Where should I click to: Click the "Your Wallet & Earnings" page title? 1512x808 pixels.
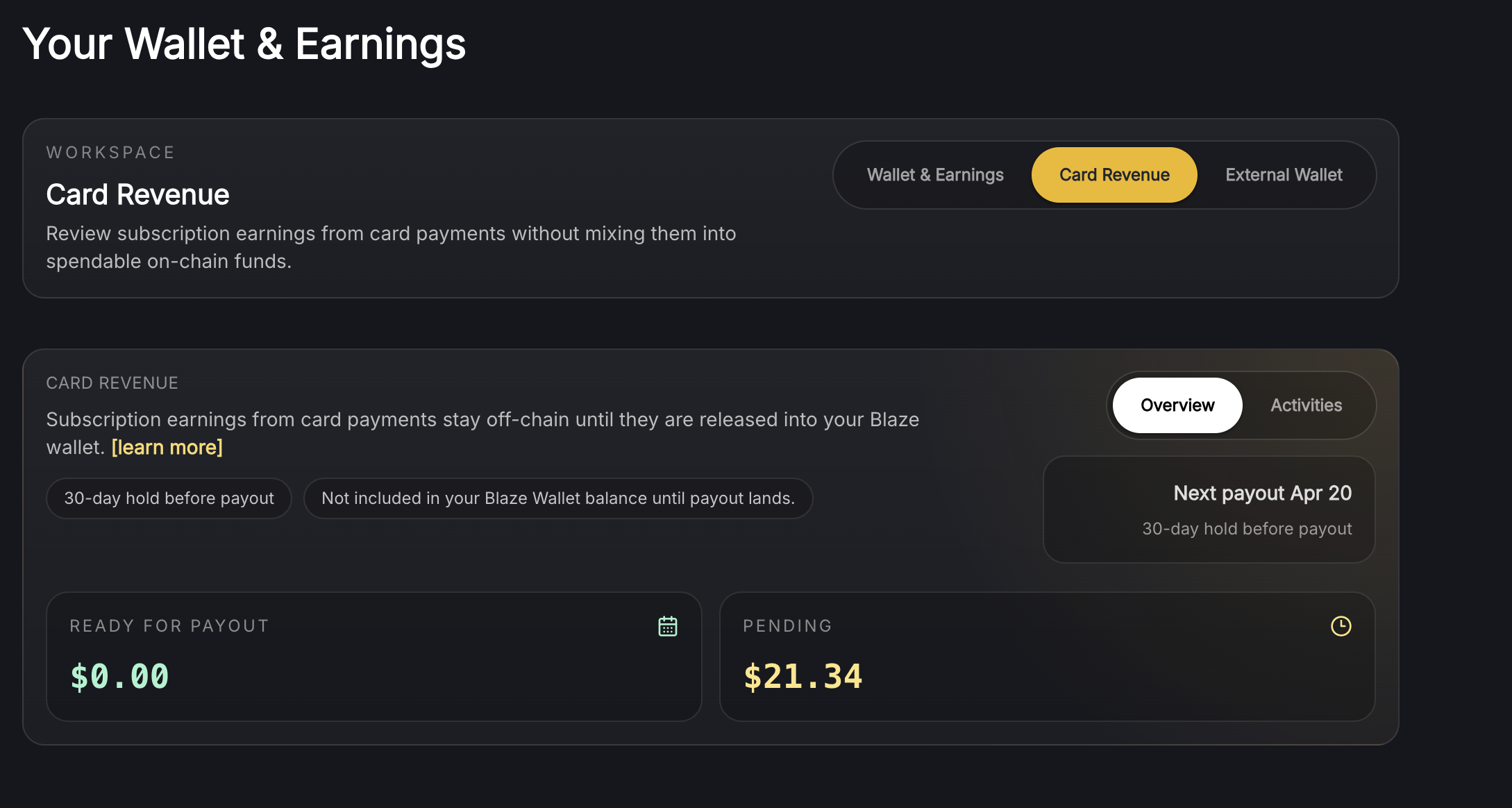point(244,44)
